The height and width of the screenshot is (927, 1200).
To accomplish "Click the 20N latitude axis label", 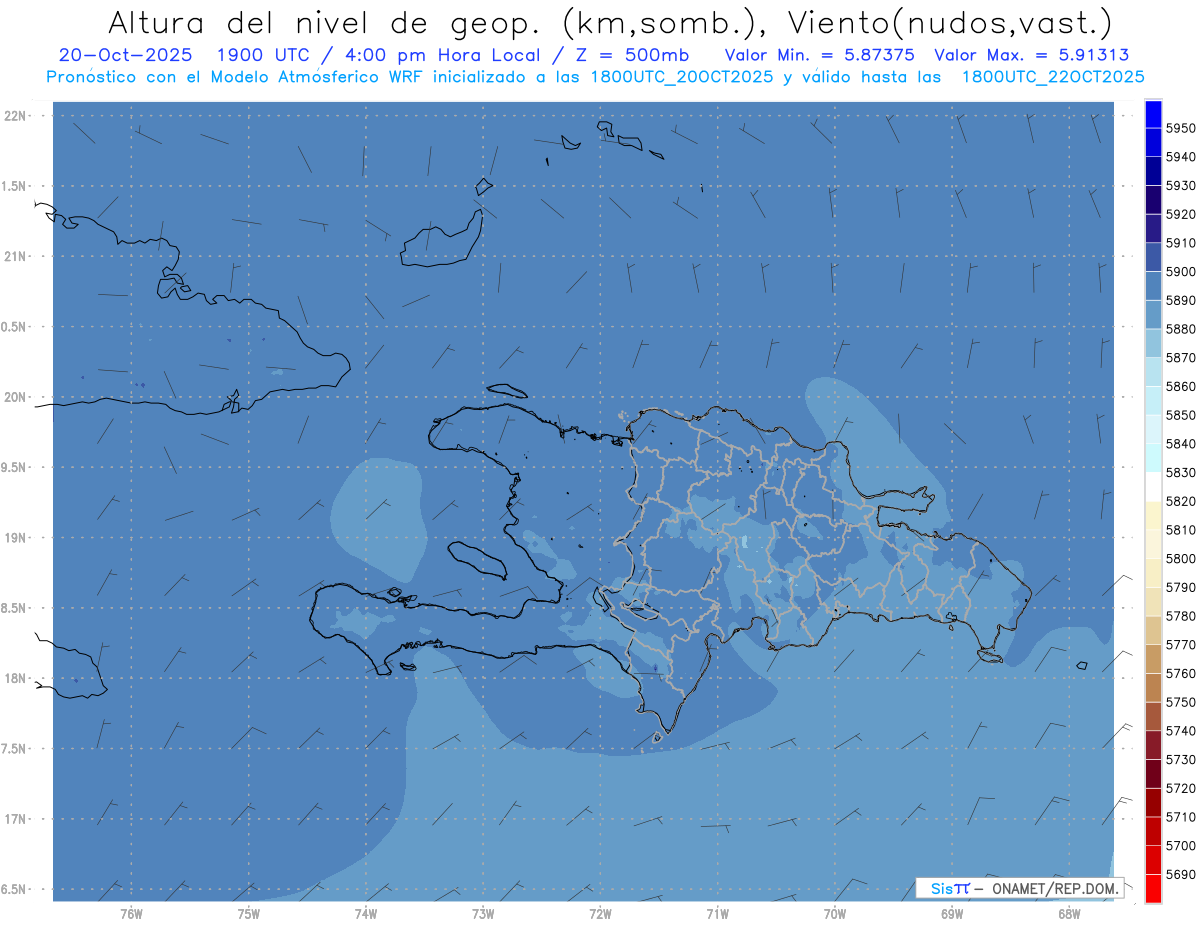I will click(x=16, y=397).
